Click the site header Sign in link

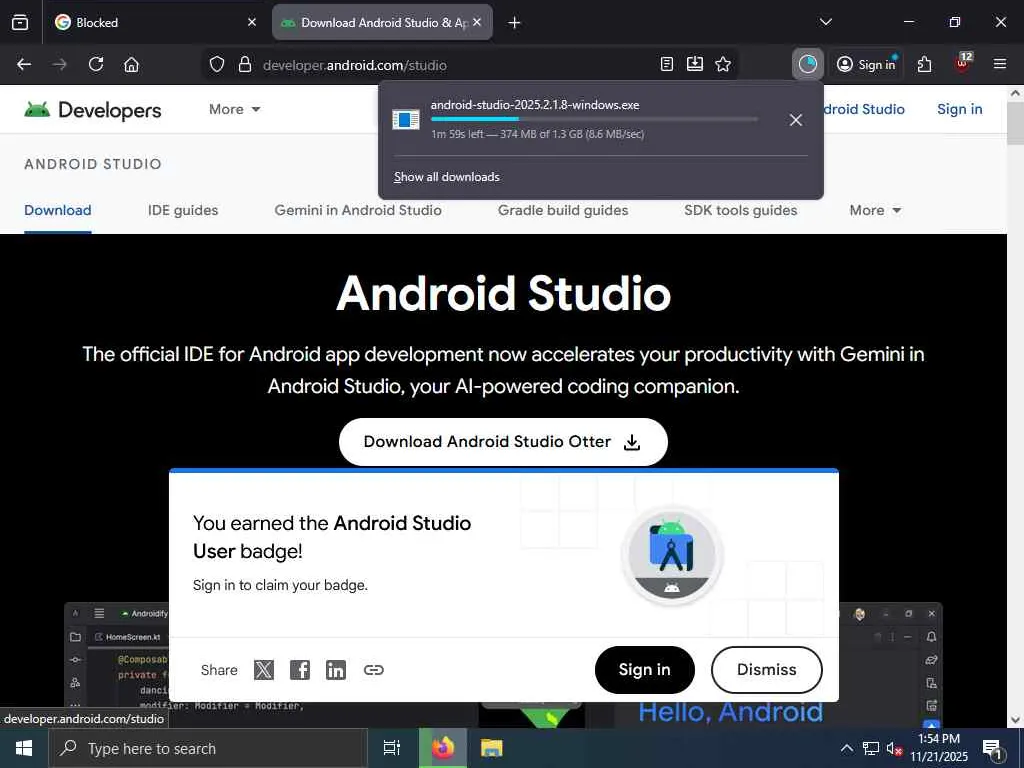click(x=959, y=109)
